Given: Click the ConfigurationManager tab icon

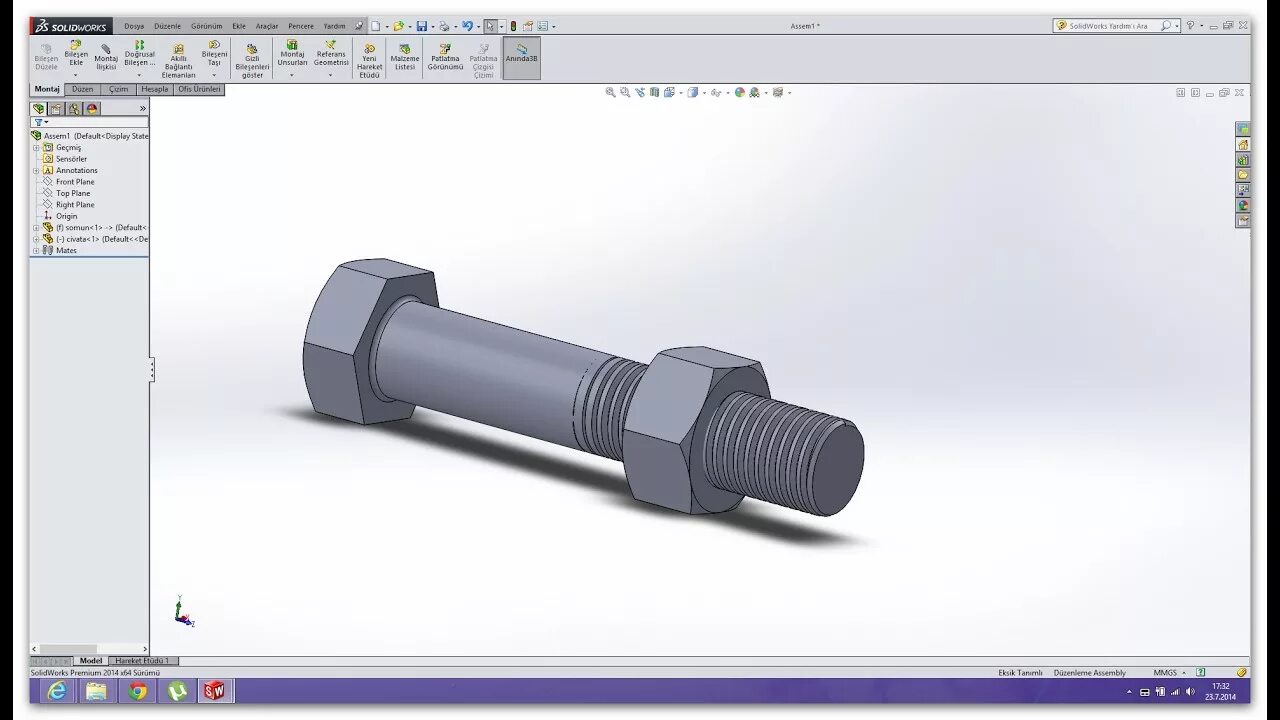Looking at the screenshot, I should point(74,108).
